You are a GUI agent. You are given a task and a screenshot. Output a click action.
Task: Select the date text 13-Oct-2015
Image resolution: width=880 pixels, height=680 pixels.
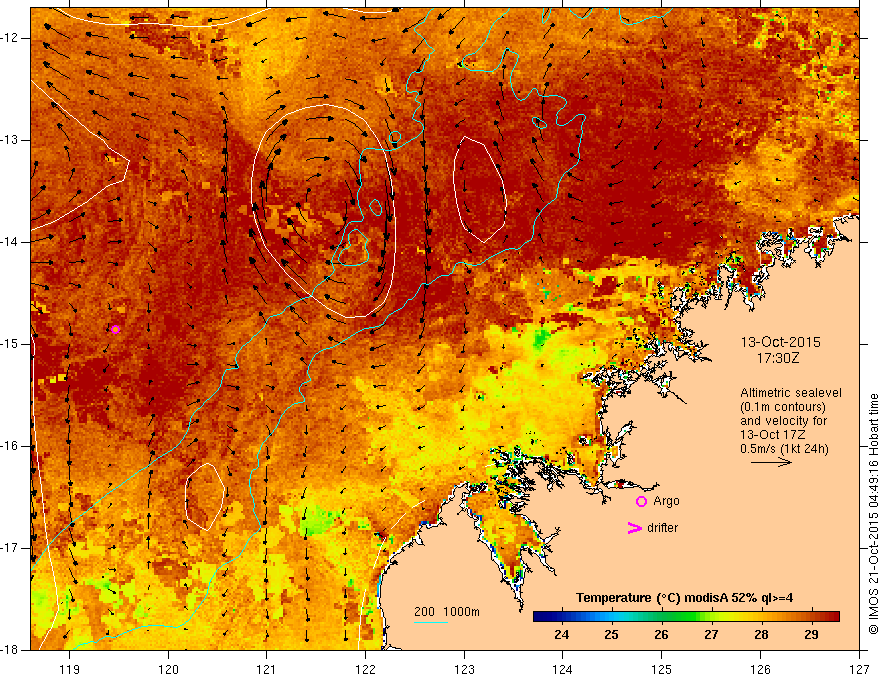pos(780,342)
